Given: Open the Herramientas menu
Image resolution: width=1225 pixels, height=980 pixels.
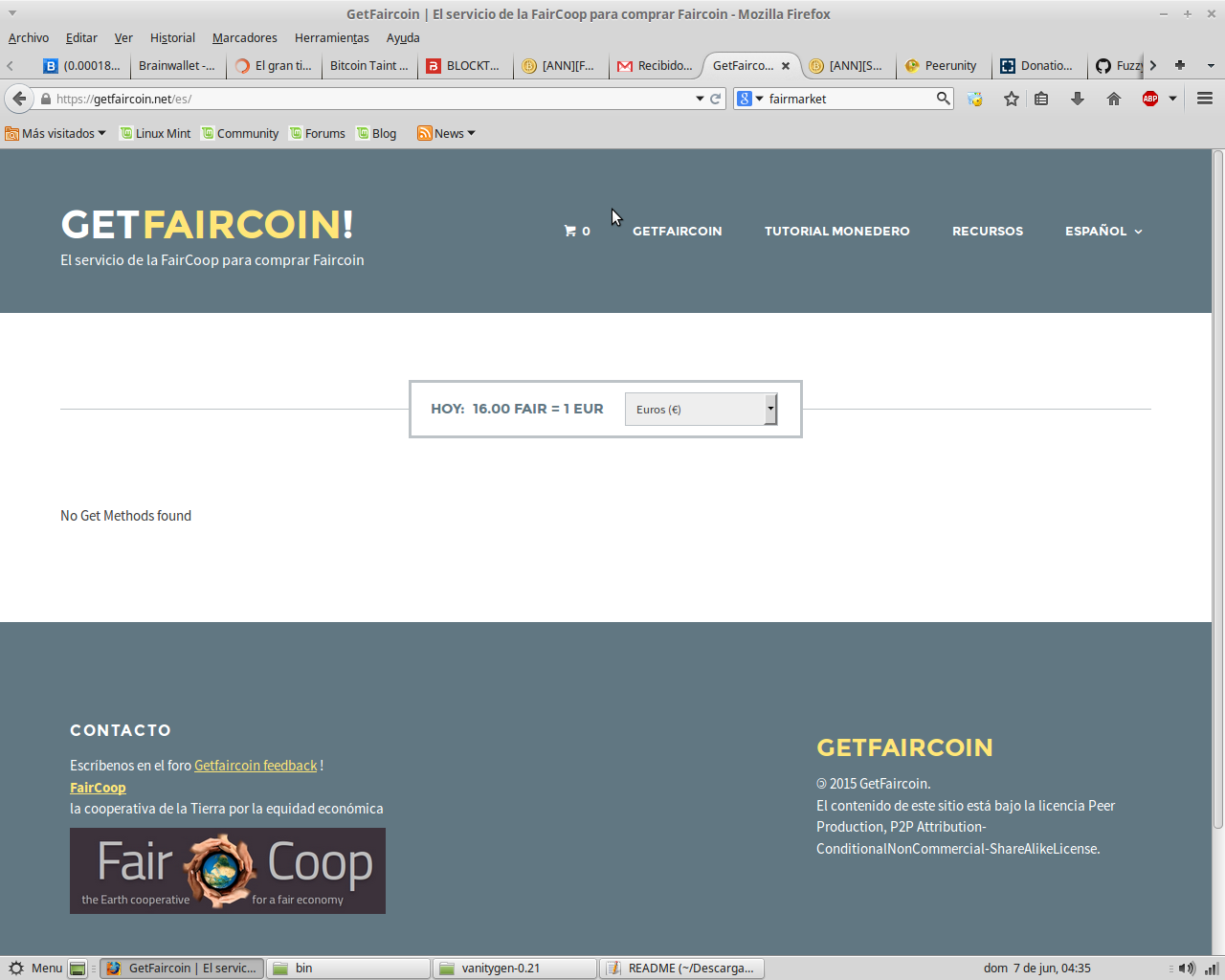Looking at the screenshot, I should [332, 37].
